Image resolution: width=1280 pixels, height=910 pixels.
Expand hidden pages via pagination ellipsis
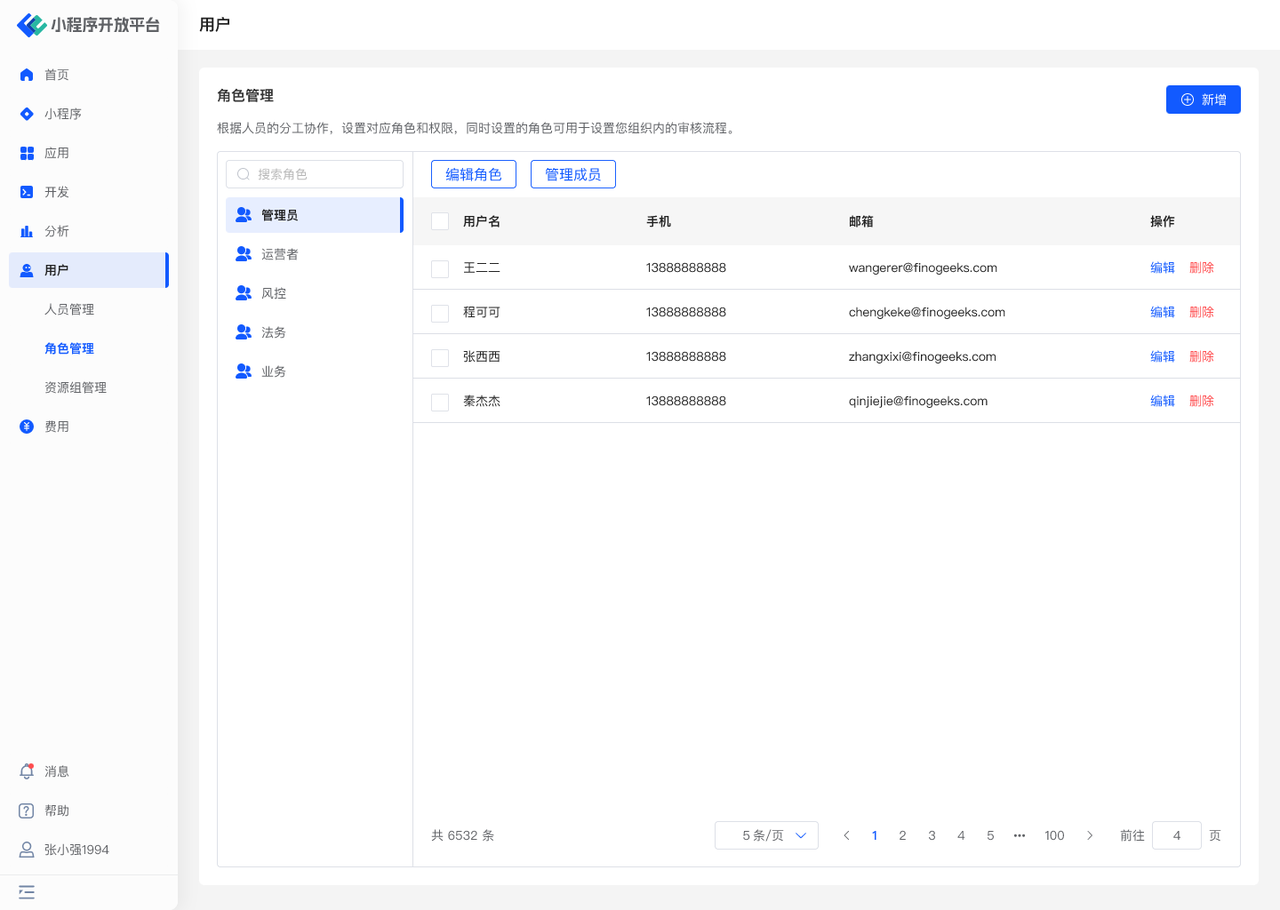1019,836
